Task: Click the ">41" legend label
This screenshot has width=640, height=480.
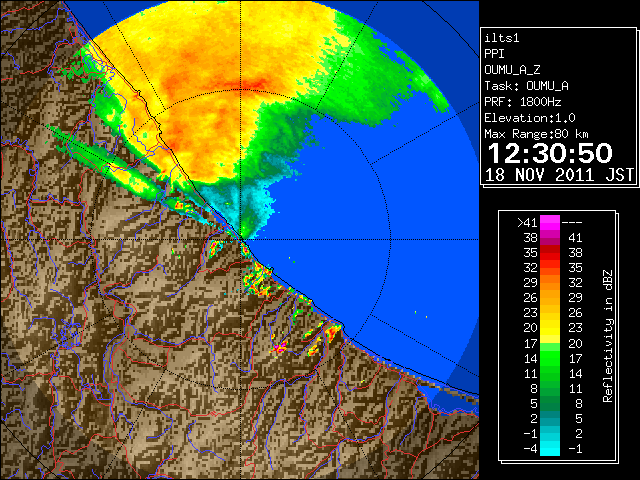Action: pos(527,223)
